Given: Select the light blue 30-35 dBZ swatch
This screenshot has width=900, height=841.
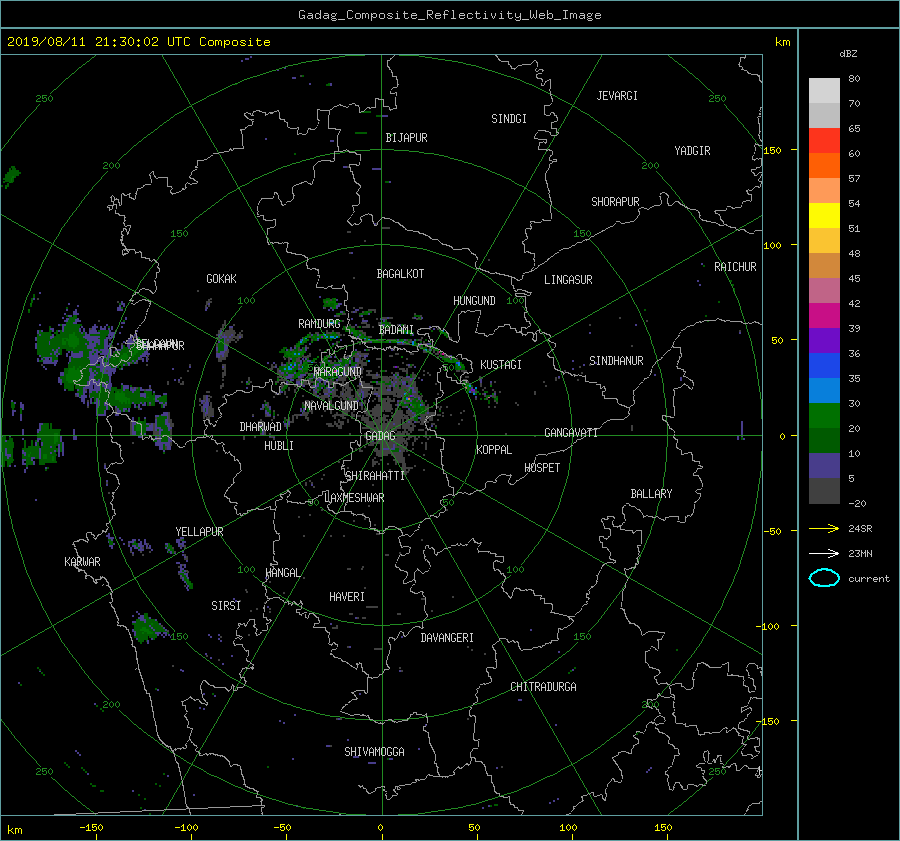Looking at the screenshot, I should 824,390.
